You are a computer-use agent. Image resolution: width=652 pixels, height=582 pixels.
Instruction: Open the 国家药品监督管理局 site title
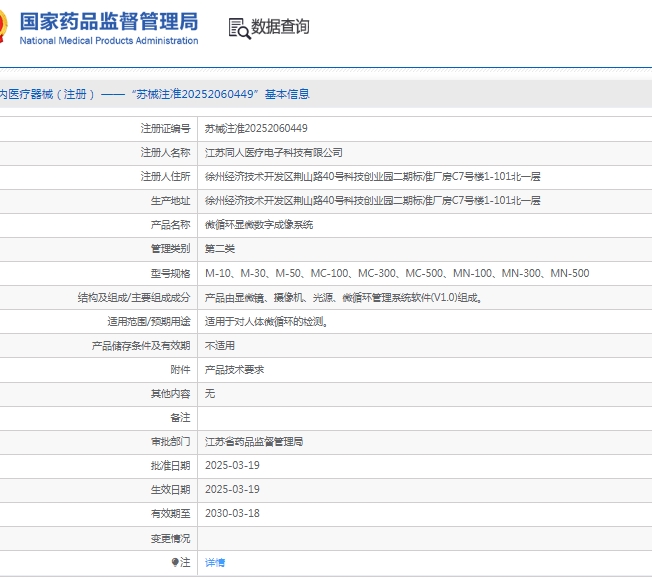click(109, 22)
